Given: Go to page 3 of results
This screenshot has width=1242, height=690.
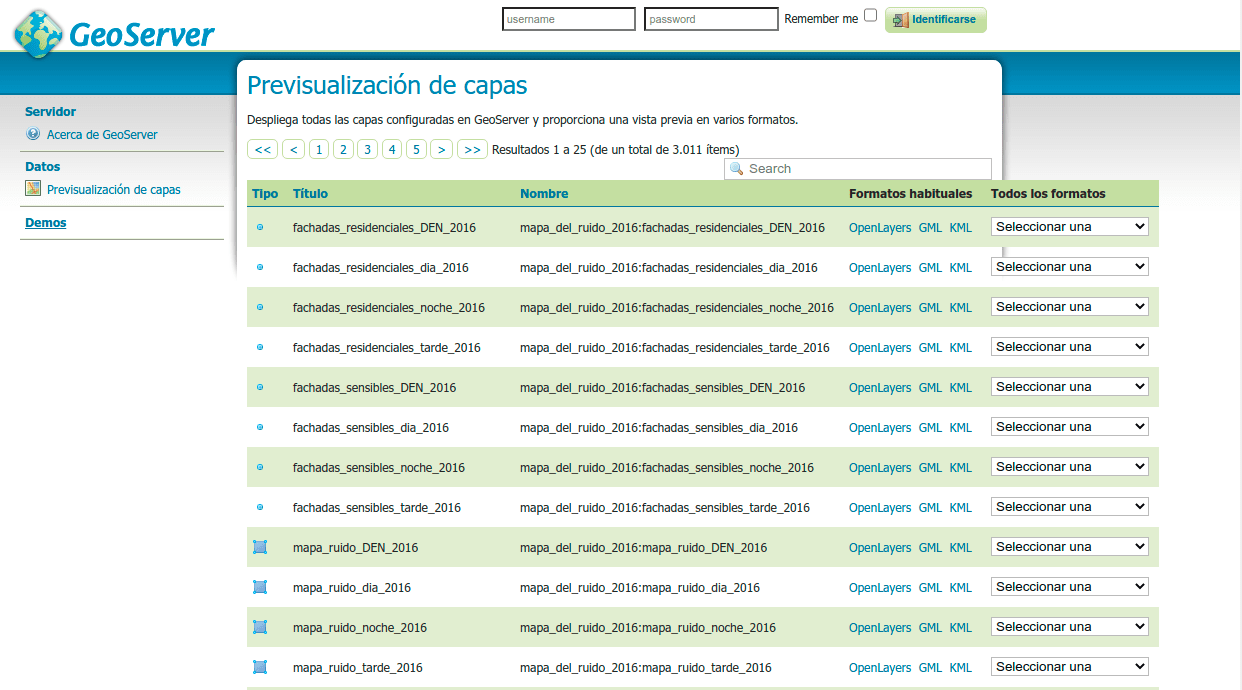Looking at the screenshot, I should tap(367, 150).
